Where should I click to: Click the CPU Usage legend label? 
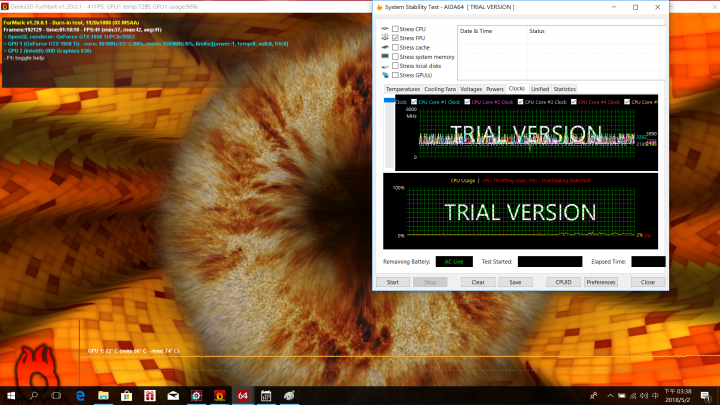click(x=462, y=180)
